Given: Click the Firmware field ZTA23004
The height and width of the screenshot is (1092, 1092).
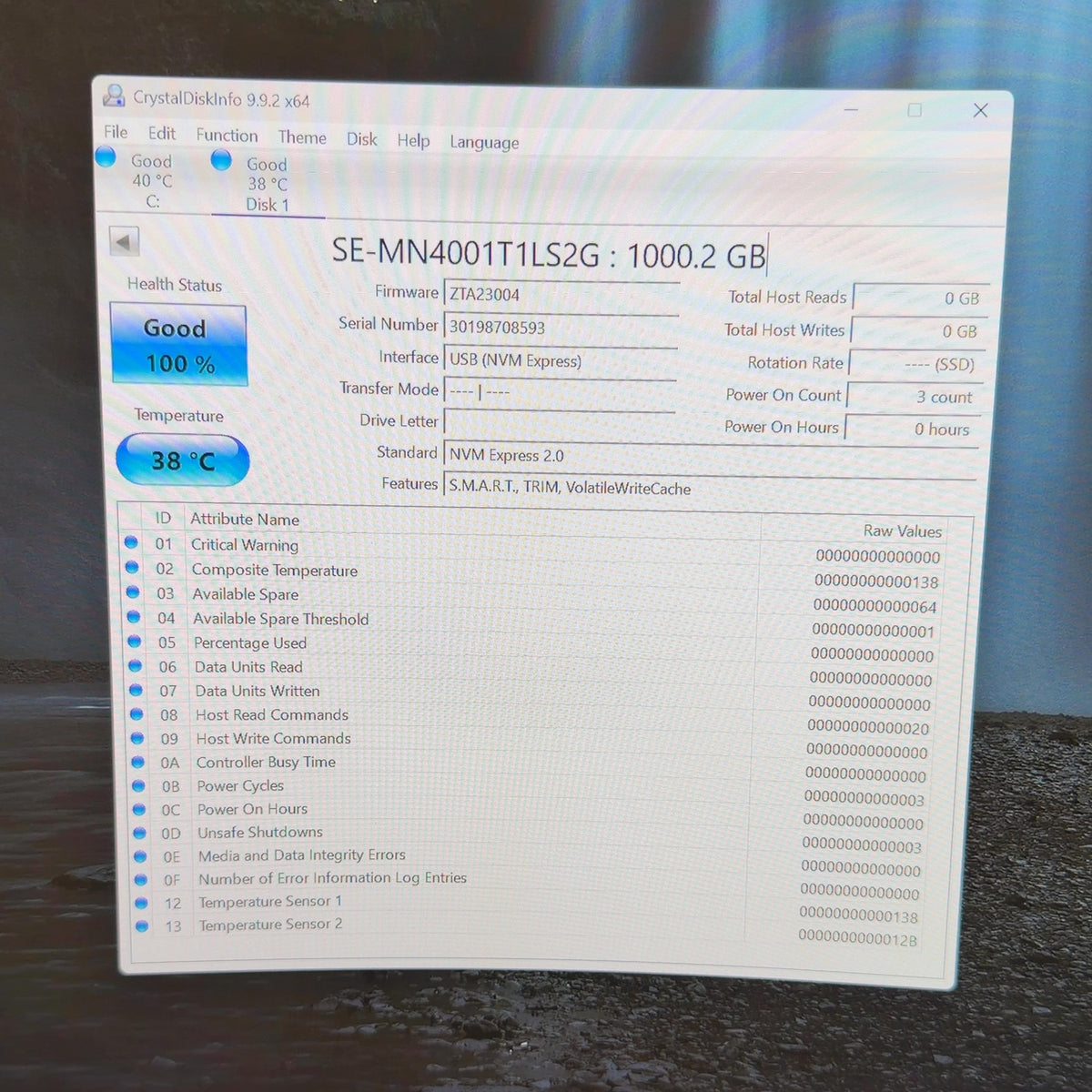Looking at the screenshot, I should (561, 295).
